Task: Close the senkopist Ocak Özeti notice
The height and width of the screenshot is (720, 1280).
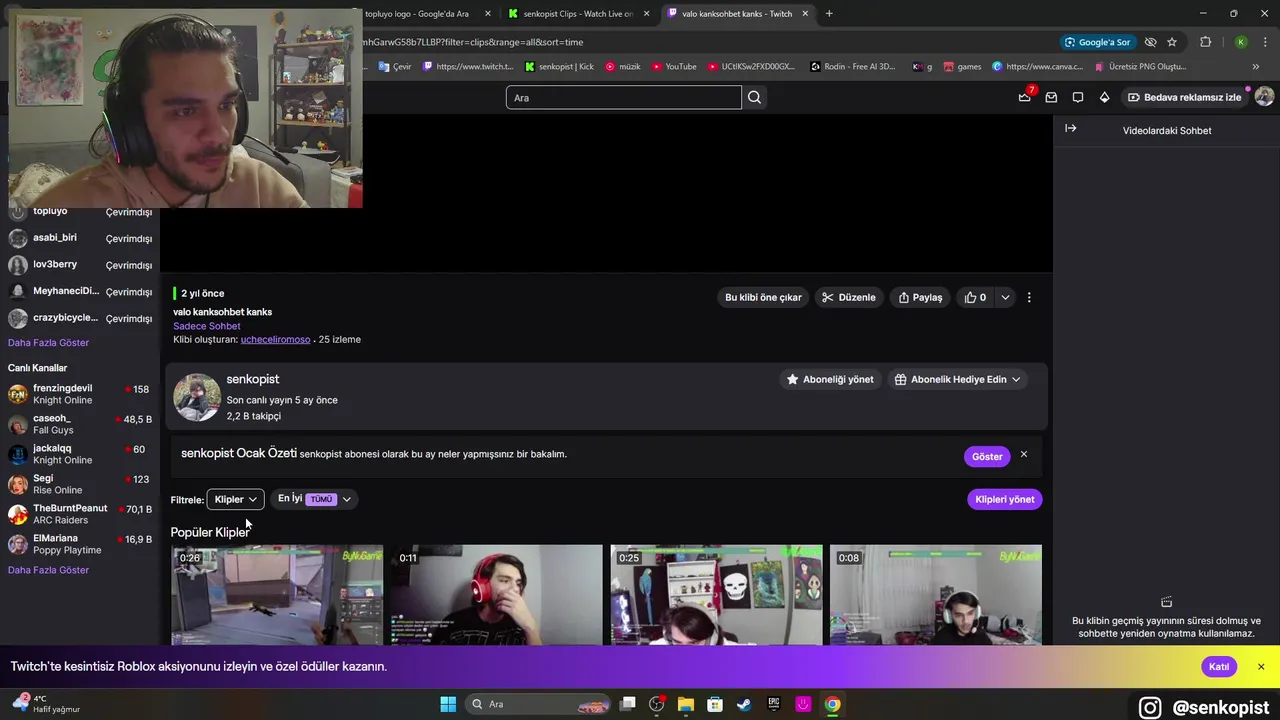Action: pos(1024,455)
